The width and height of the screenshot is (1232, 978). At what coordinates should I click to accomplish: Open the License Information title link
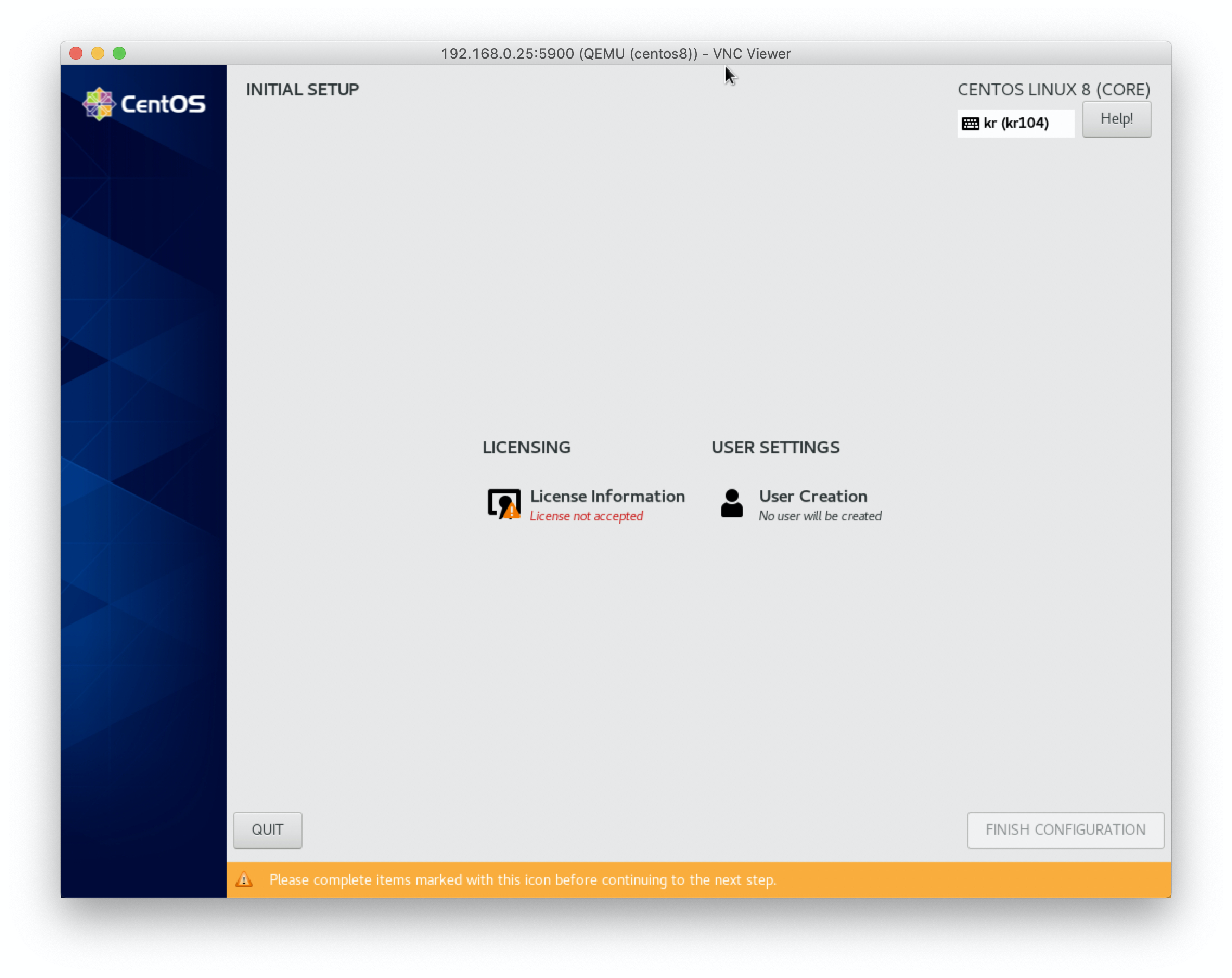(607, 496)
